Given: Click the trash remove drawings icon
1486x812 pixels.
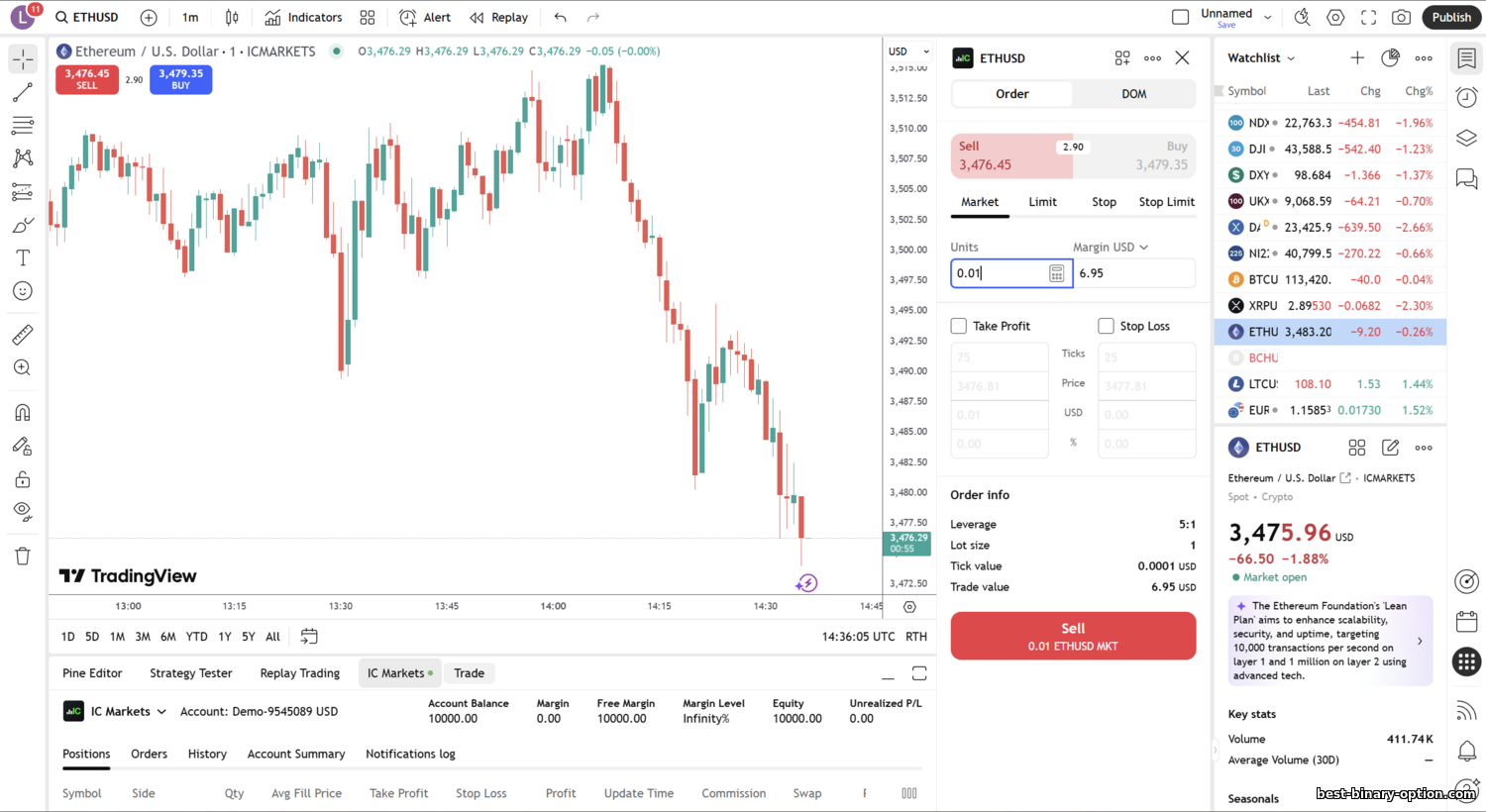Looking at the screenshot, I should point(23,556).
